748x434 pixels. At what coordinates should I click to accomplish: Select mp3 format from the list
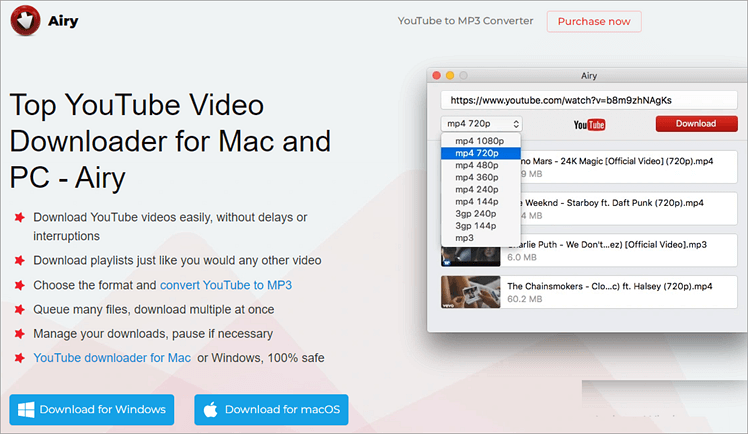coord(465,238)
